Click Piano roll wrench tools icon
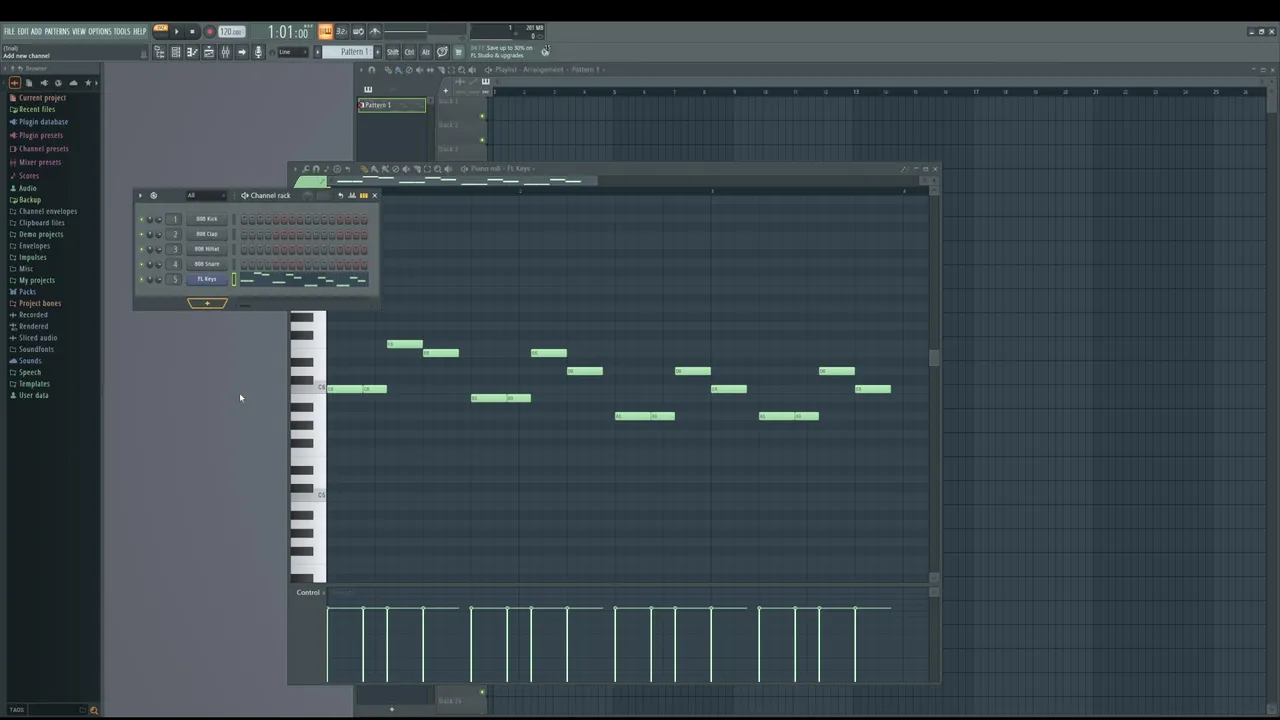Screen dimensions: 1280x720 coord(306,169)
